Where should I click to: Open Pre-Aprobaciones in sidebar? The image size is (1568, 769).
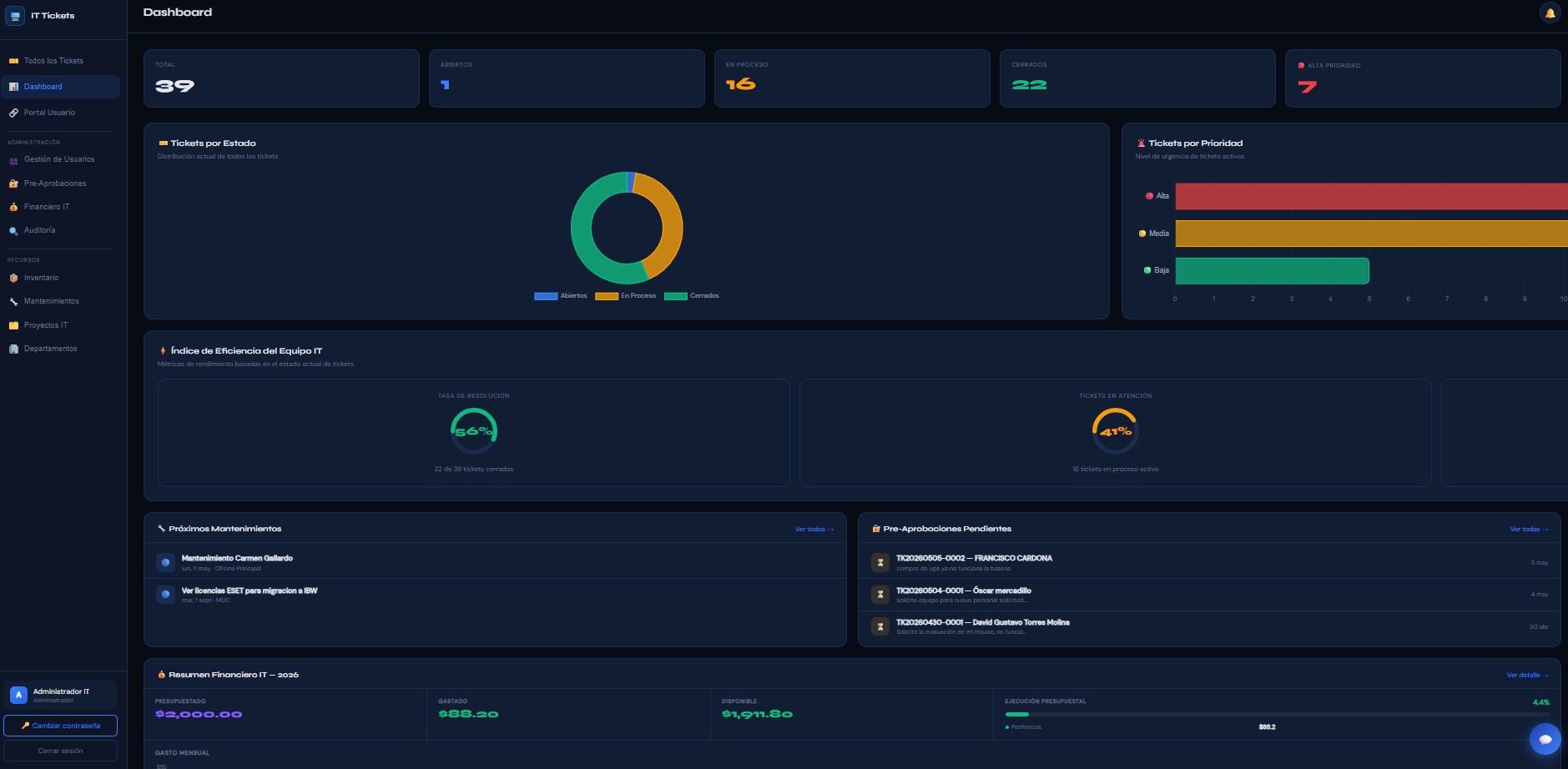coord(60,183)
